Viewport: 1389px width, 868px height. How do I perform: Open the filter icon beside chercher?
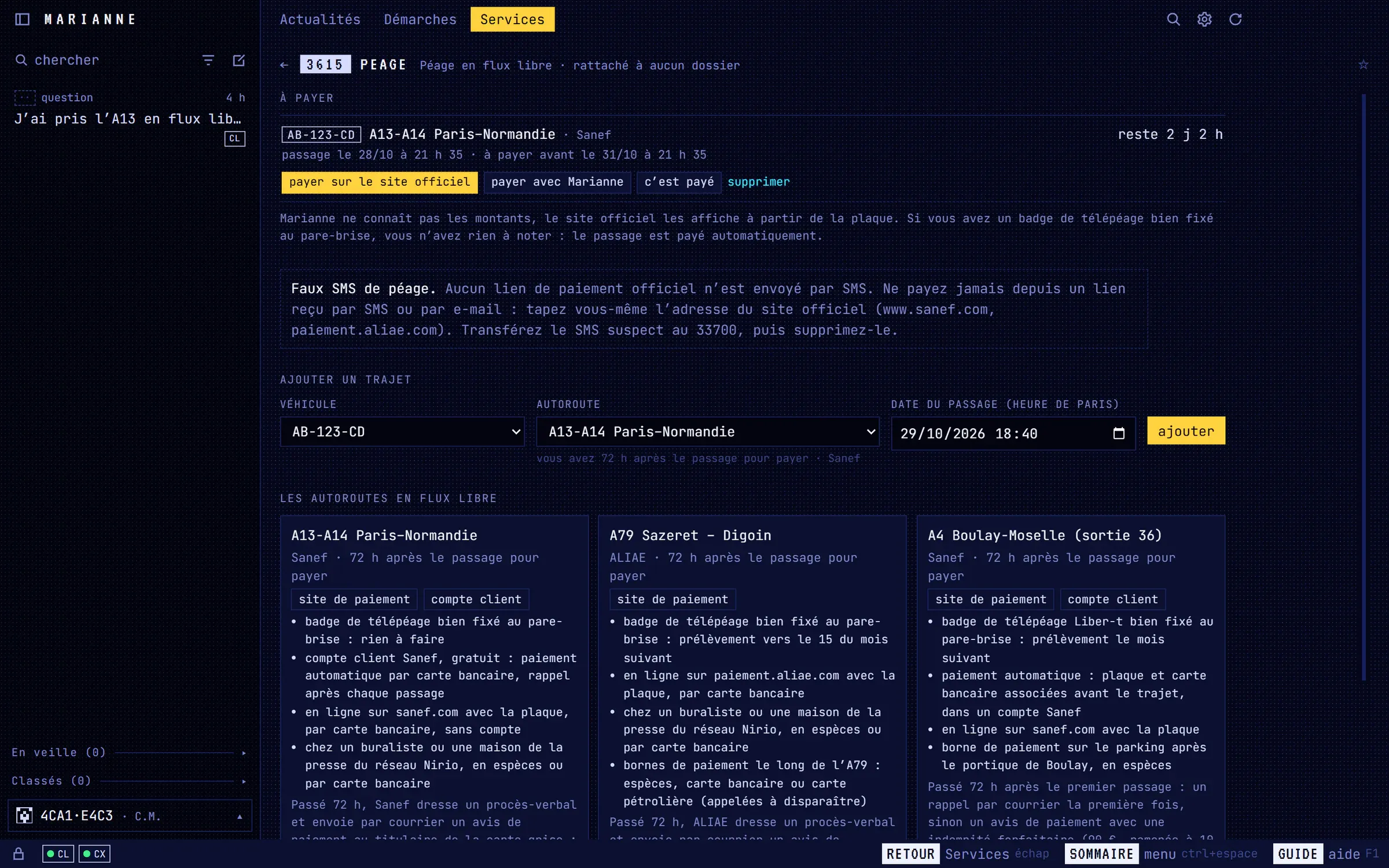[x=208, y=60]
